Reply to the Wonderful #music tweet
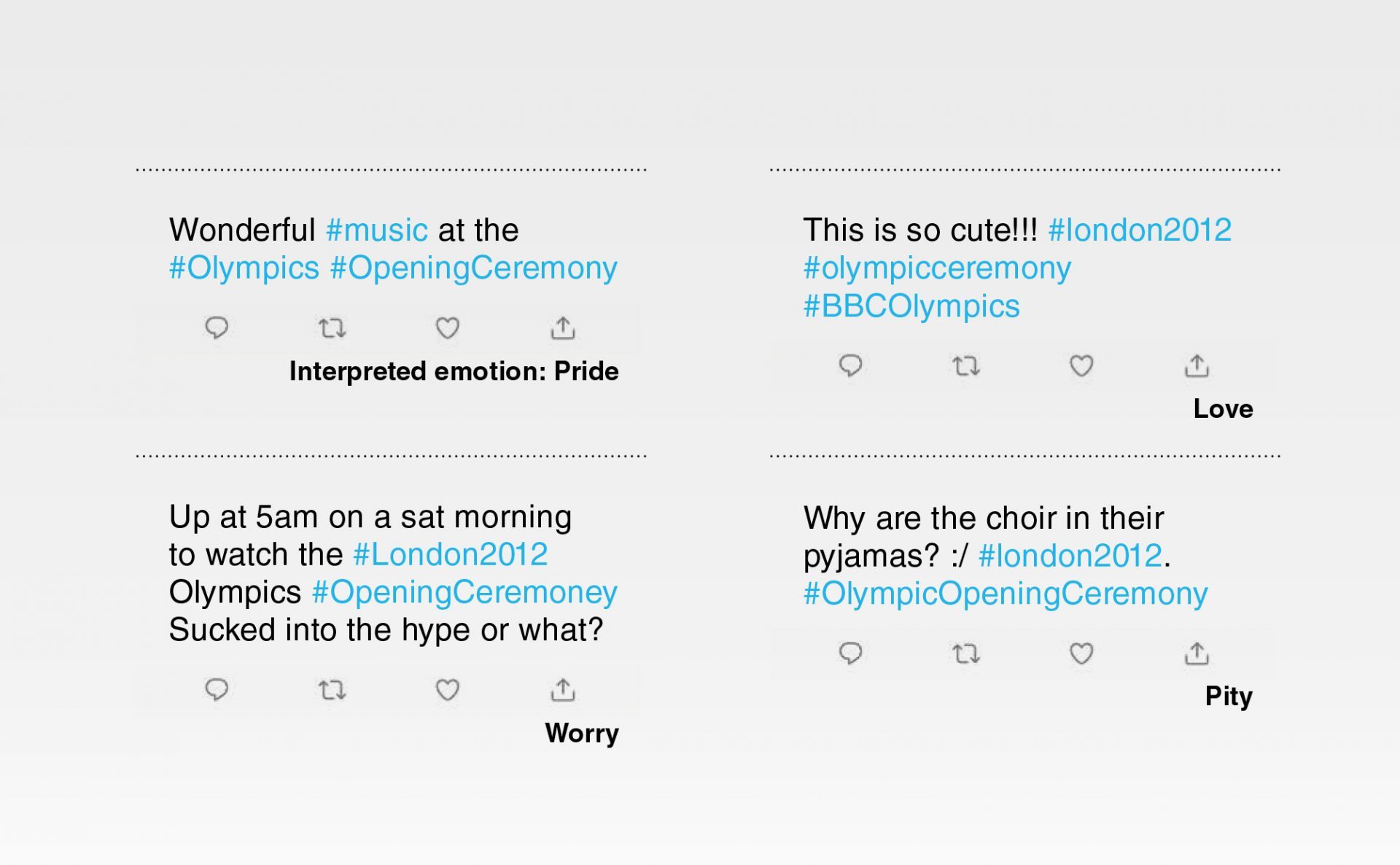The height and width of the screenshot is (865, 1400). click(217, 328)
